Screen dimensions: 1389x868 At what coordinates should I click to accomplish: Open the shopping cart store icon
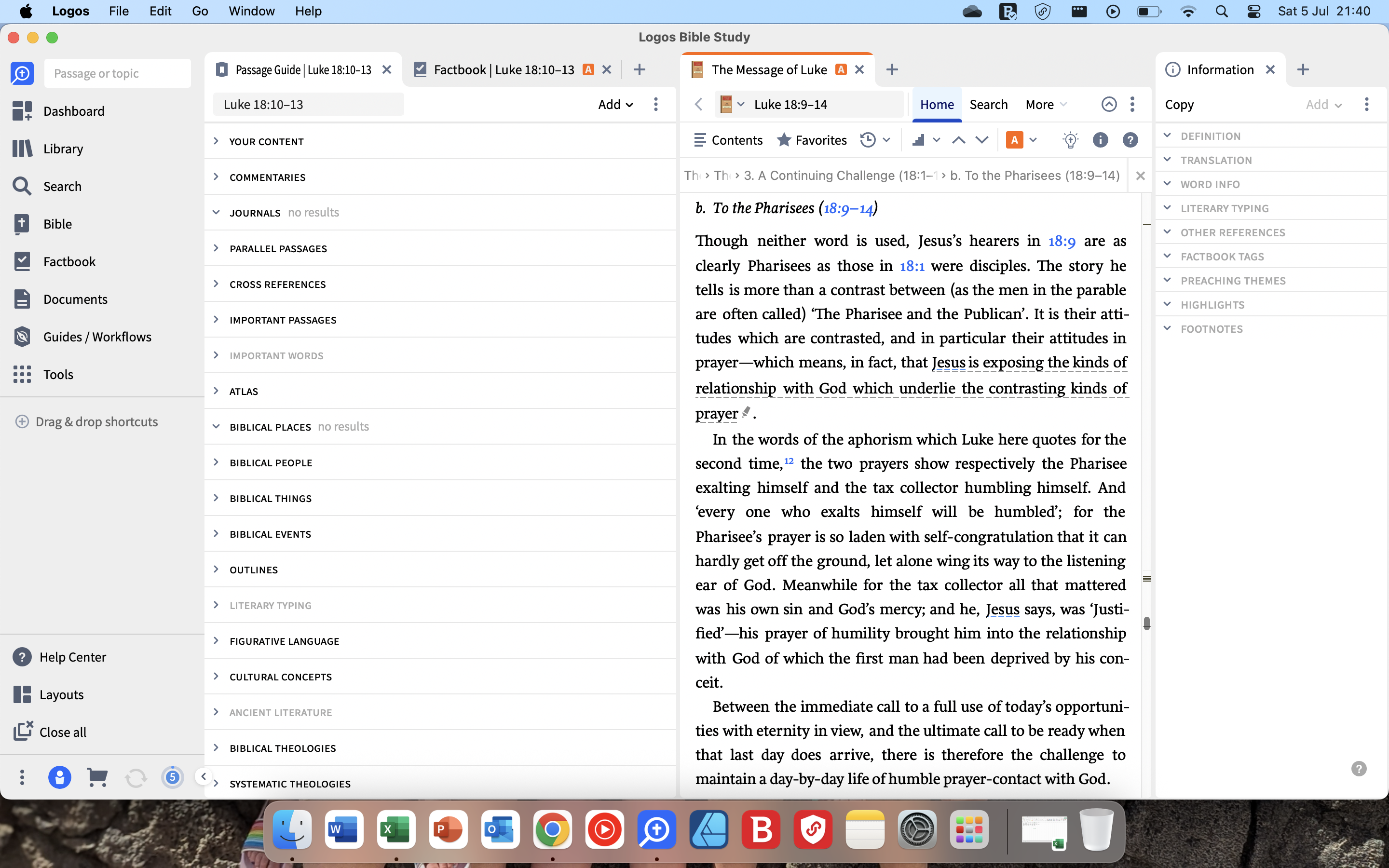(x=97, y=777)
